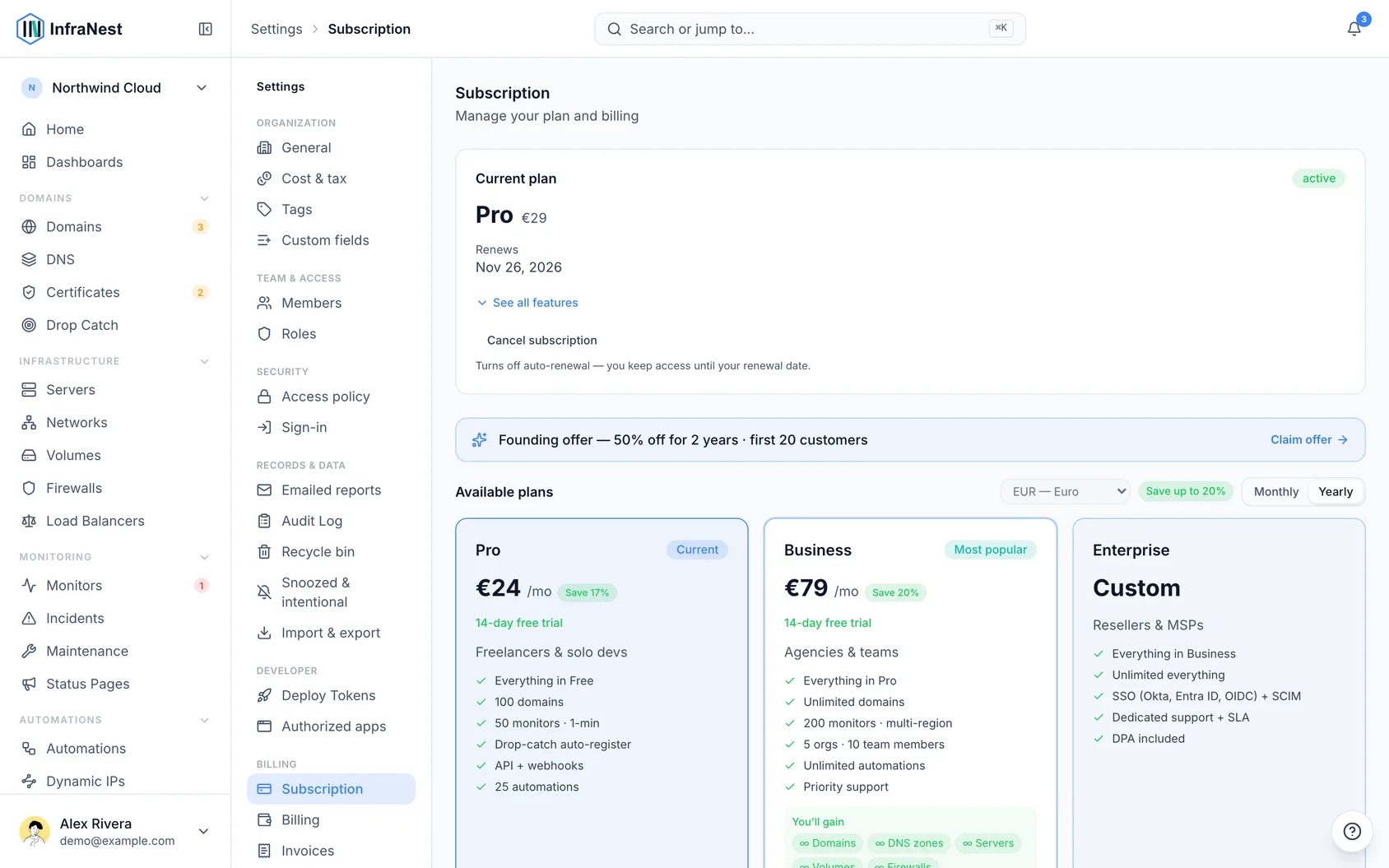Viewport: 1389px width, 868px height.
Task: Click Claim offer link
Action: [x=1308, y=440]
